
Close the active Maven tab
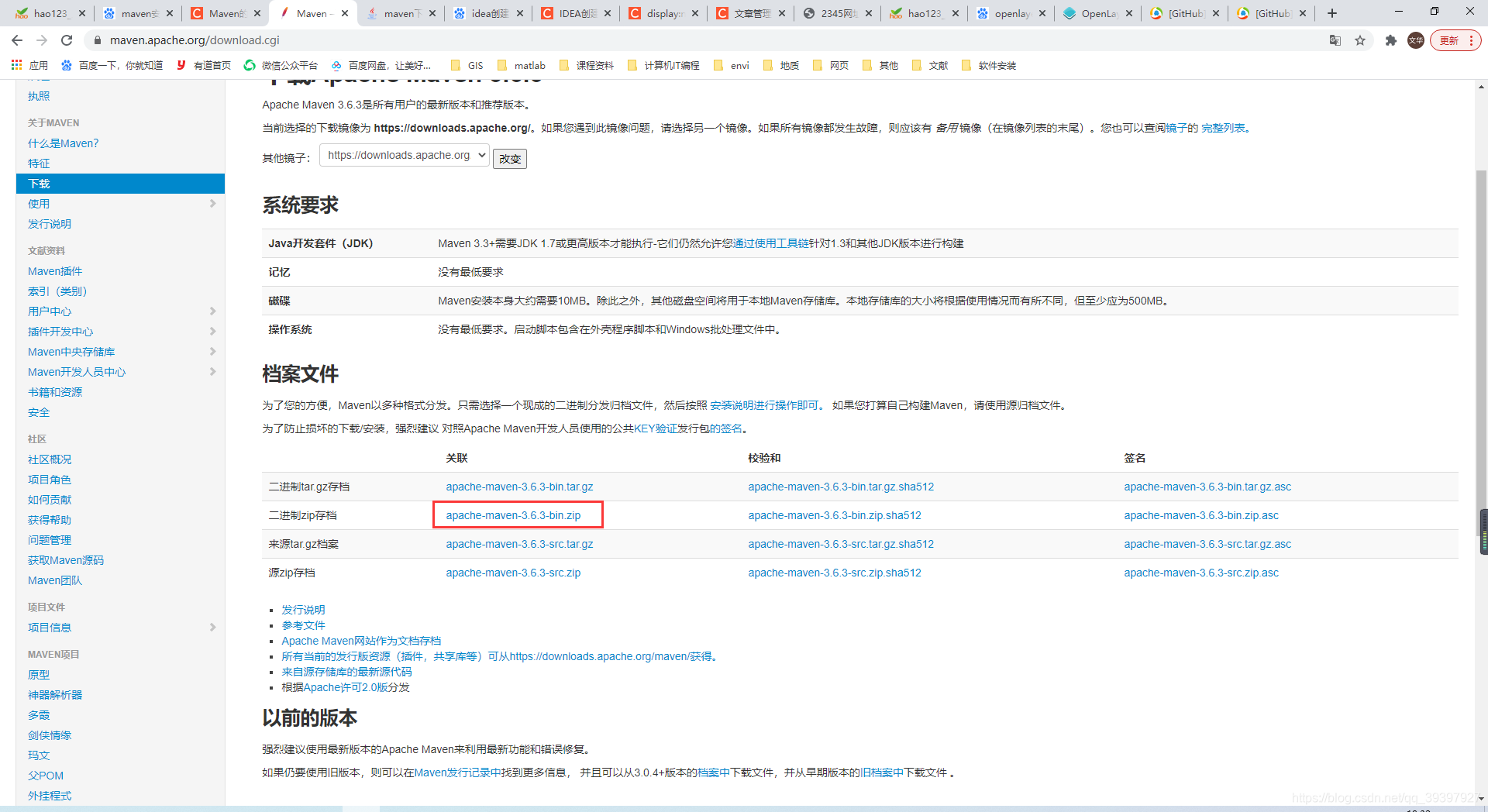(345, 13)
